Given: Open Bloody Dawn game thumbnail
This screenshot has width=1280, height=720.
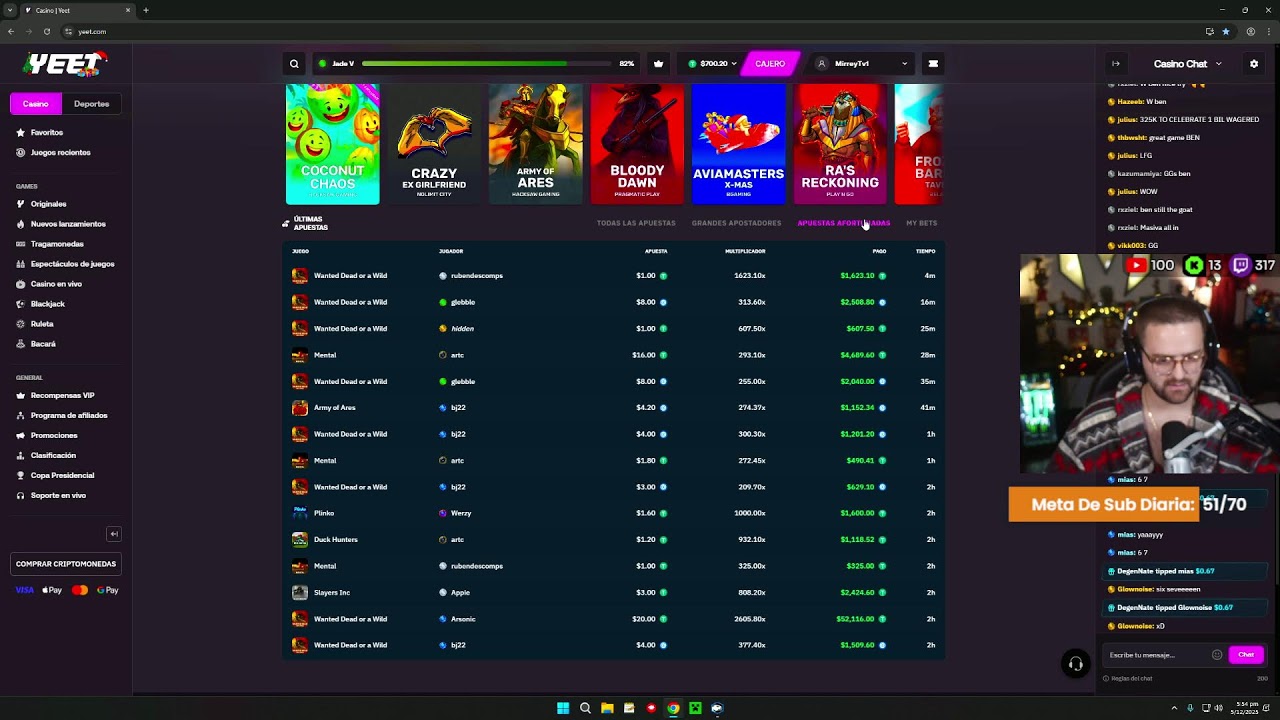Looking at the screenshot, I should coord(637,144).
